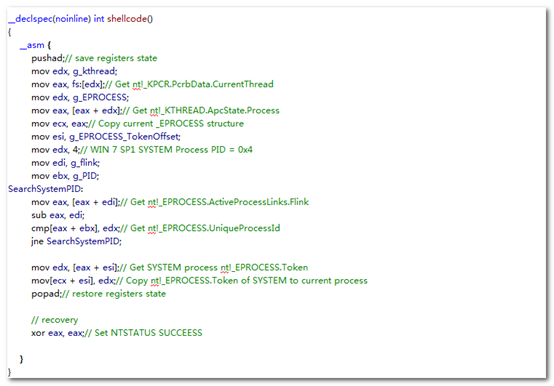Click the 'mov edx, [eax + esi]' instruction
The image size is (554, 386).
[x=75, y=267]
